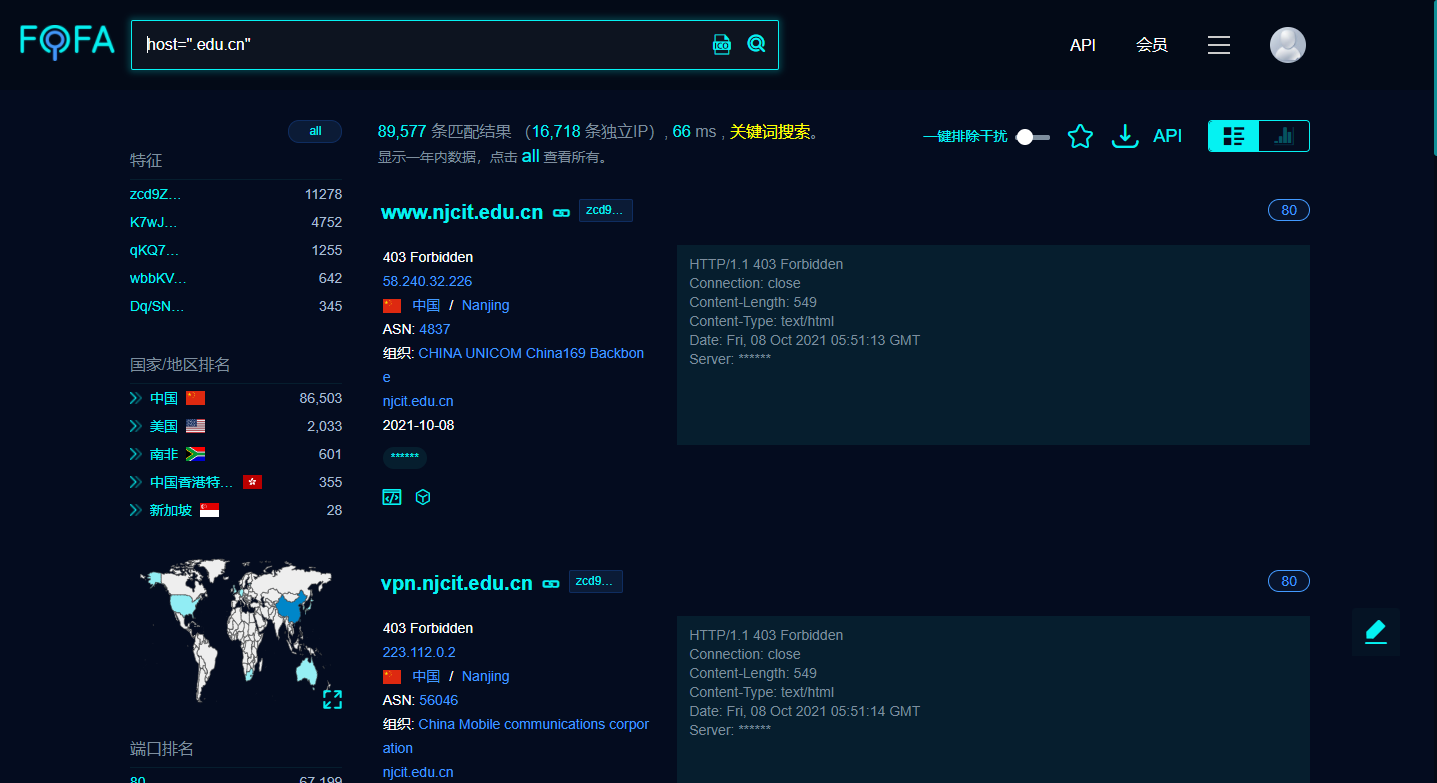The image size is (1437, 783).
Task: Click the 86,503 count beside 中国
Action: [320, 398]
